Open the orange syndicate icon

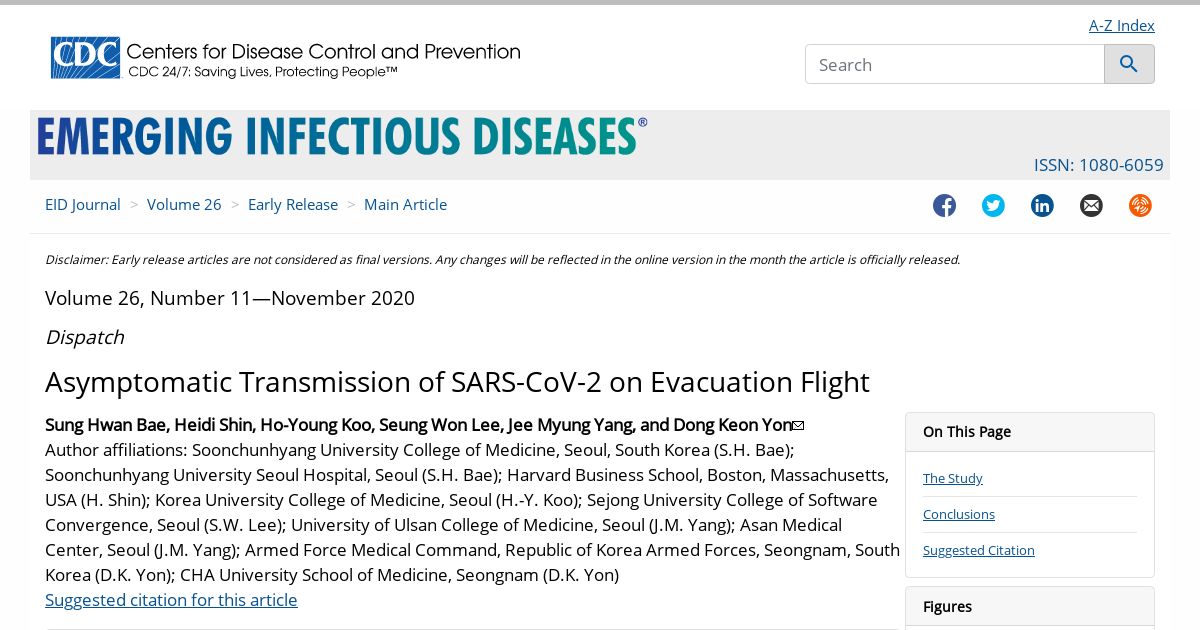(x=1140, y=205)
